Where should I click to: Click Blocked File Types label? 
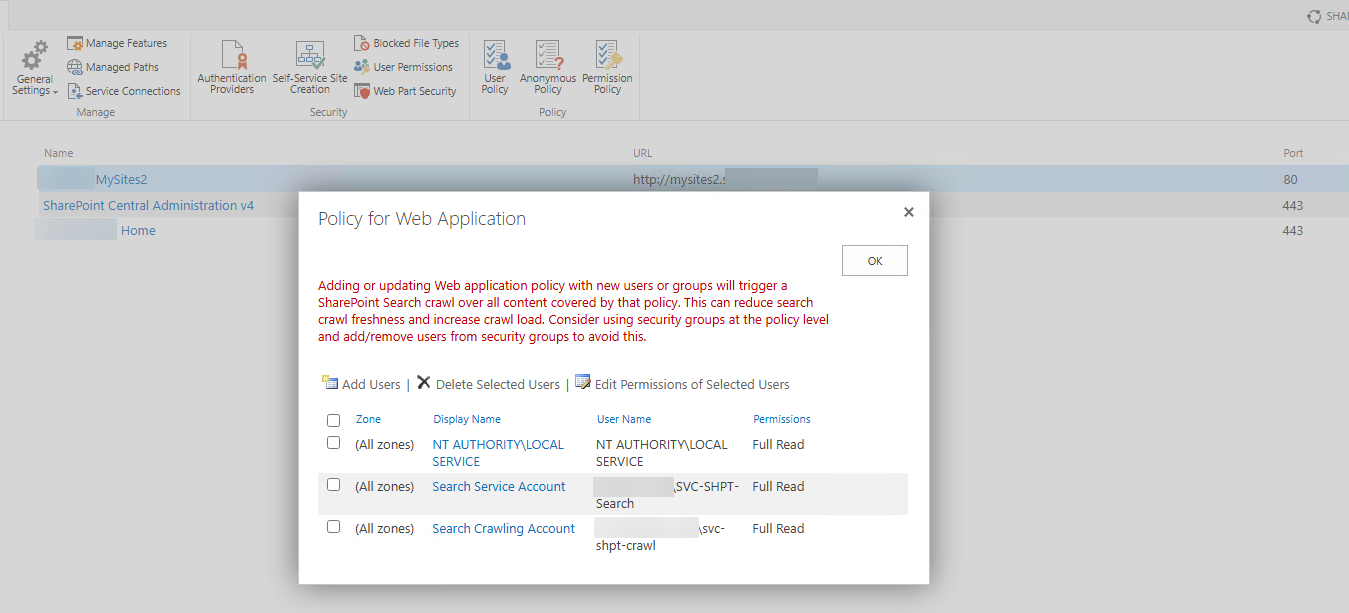coord(416,44)
